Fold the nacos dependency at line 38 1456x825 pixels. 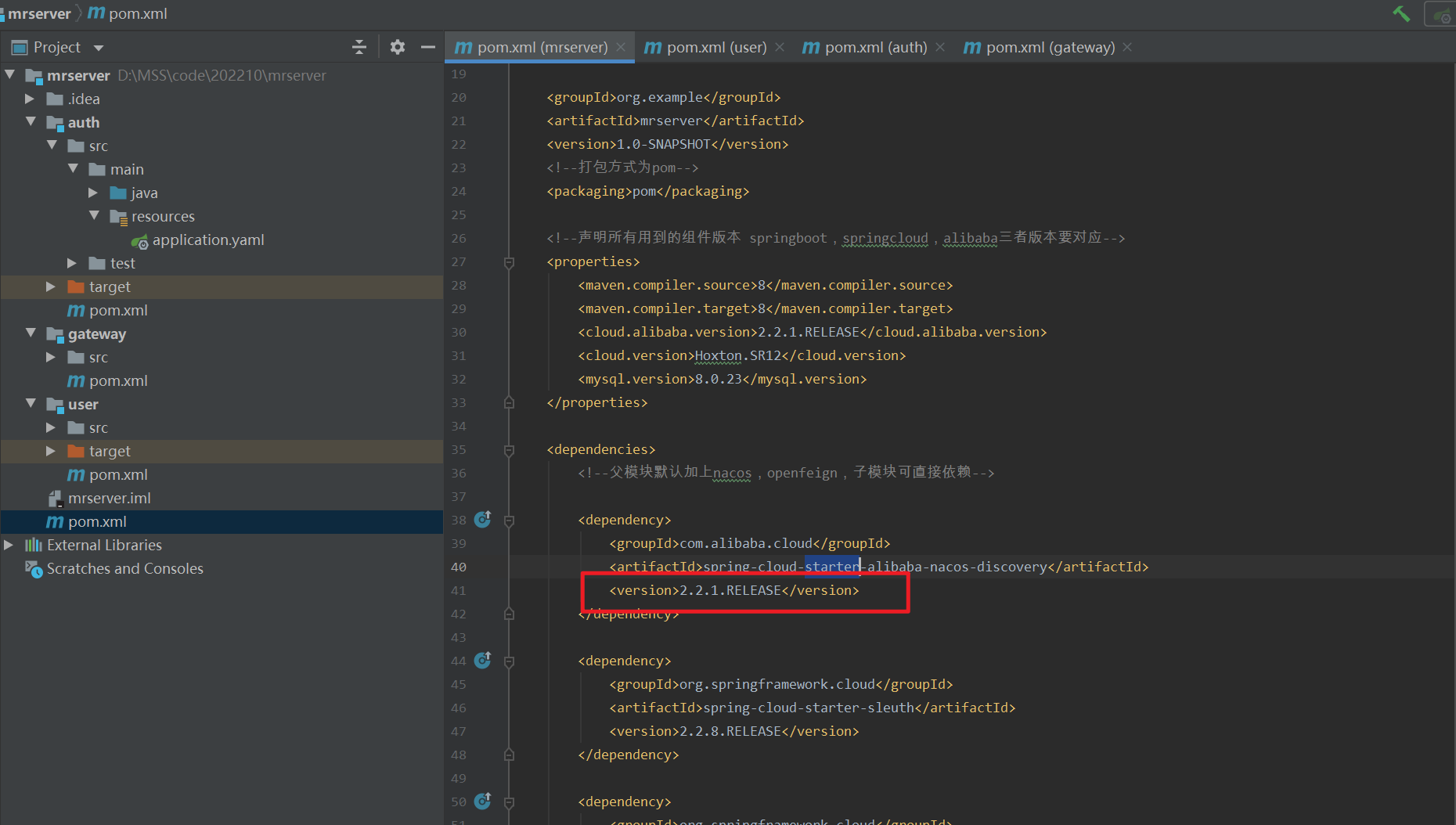pyautogui.click(x=509, y=521)
